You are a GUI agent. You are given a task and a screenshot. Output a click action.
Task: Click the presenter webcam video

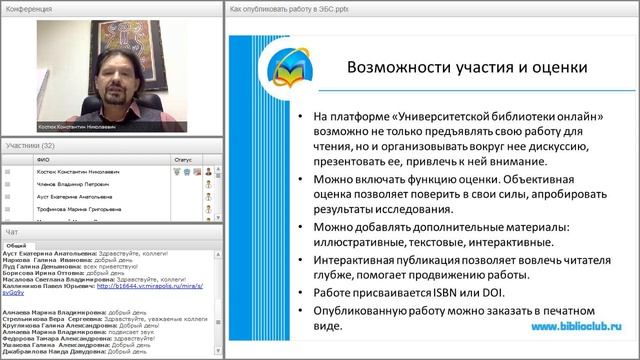[112, 76]
